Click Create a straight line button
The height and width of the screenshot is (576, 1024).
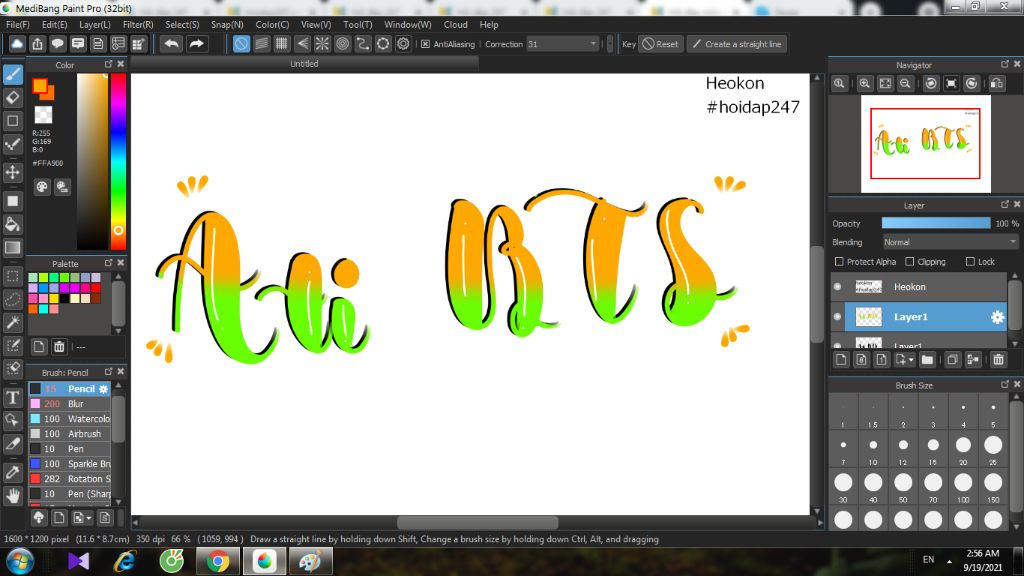click(736, 44)
